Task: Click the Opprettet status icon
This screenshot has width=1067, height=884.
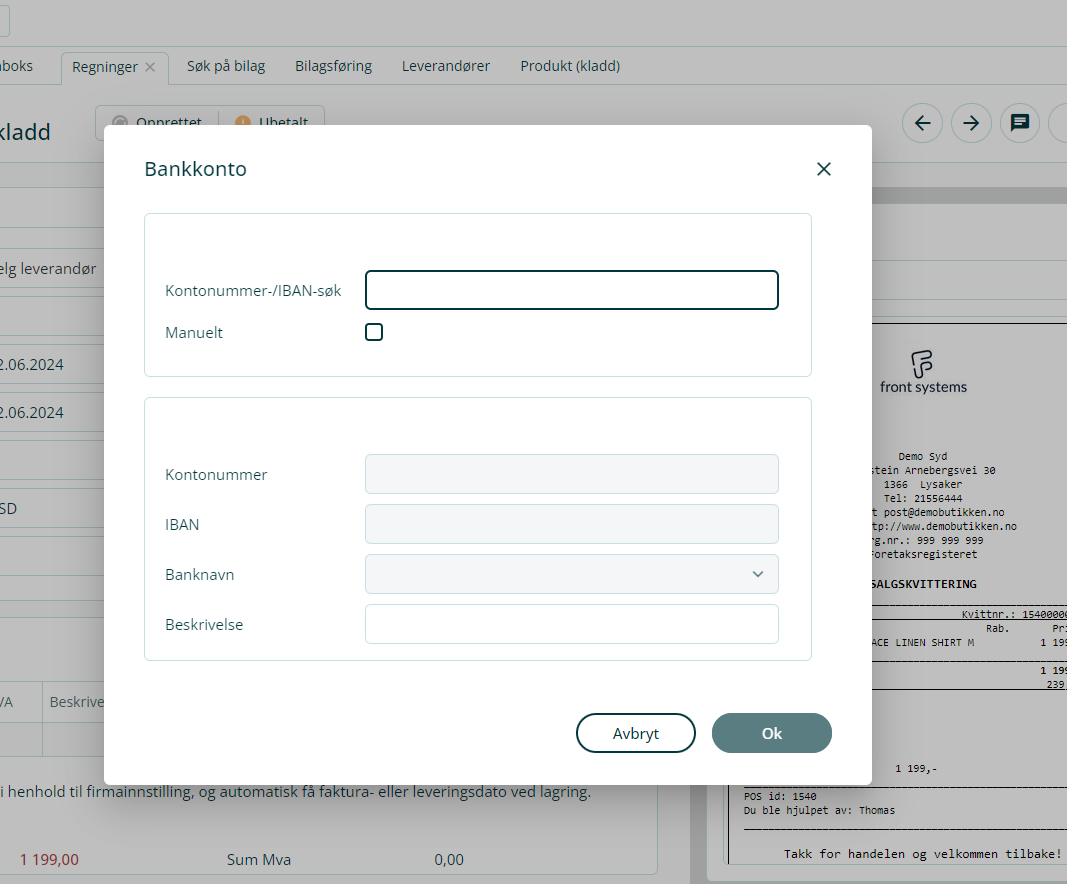Action: [x=120, y=122]
